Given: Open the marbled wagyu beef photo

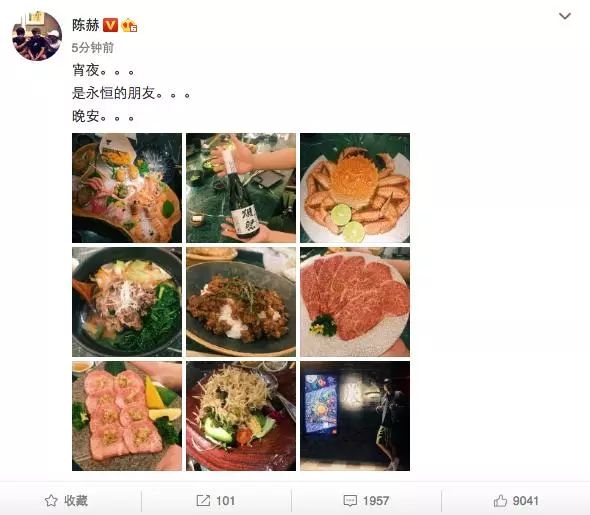Looking at the screenshot, I should (355, 302).
